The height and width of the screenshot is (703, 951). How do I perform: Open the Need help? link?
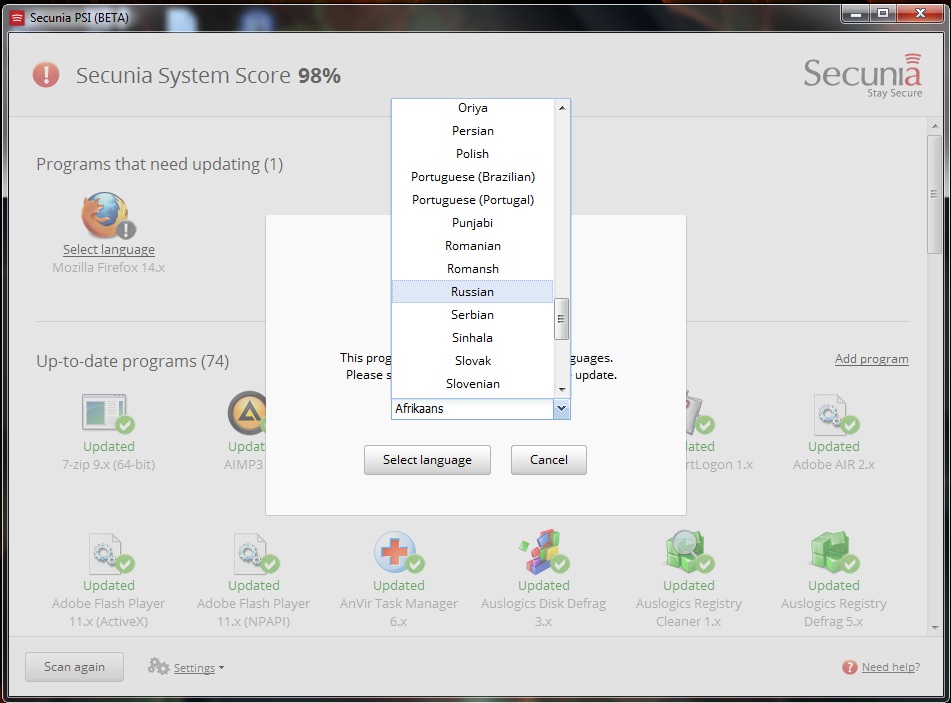(890, 667)
